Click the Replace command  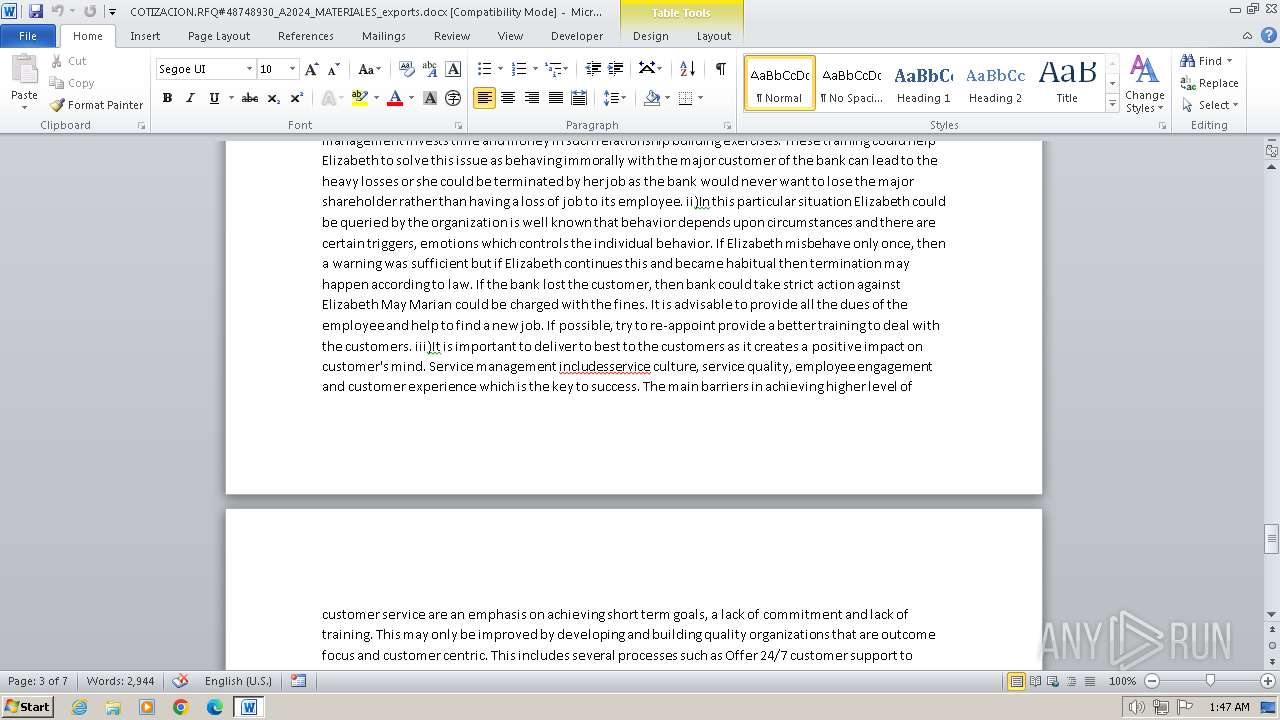click(1210, 83)
